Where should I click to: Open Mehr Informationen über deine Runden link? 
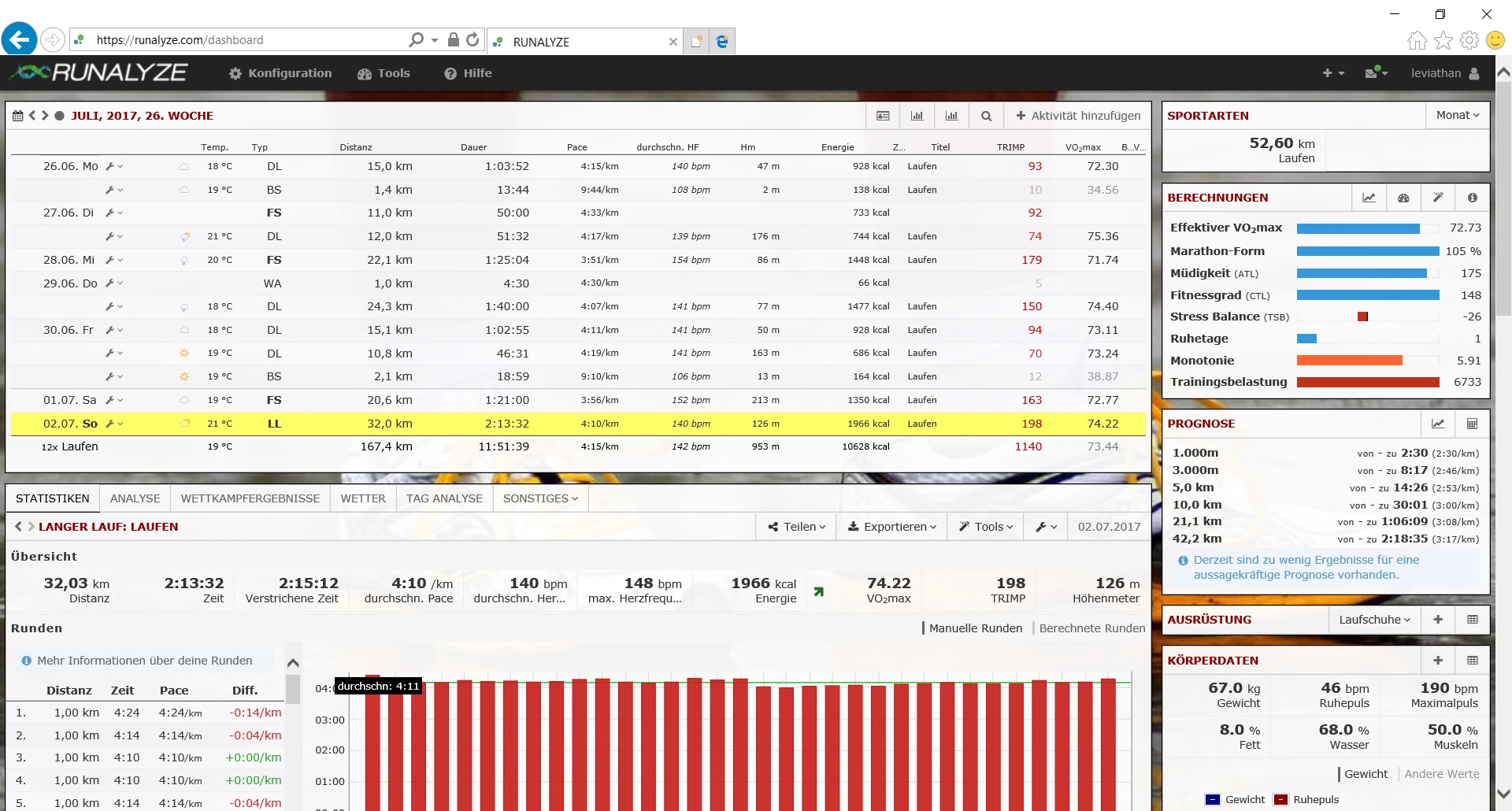coord(145,661)
